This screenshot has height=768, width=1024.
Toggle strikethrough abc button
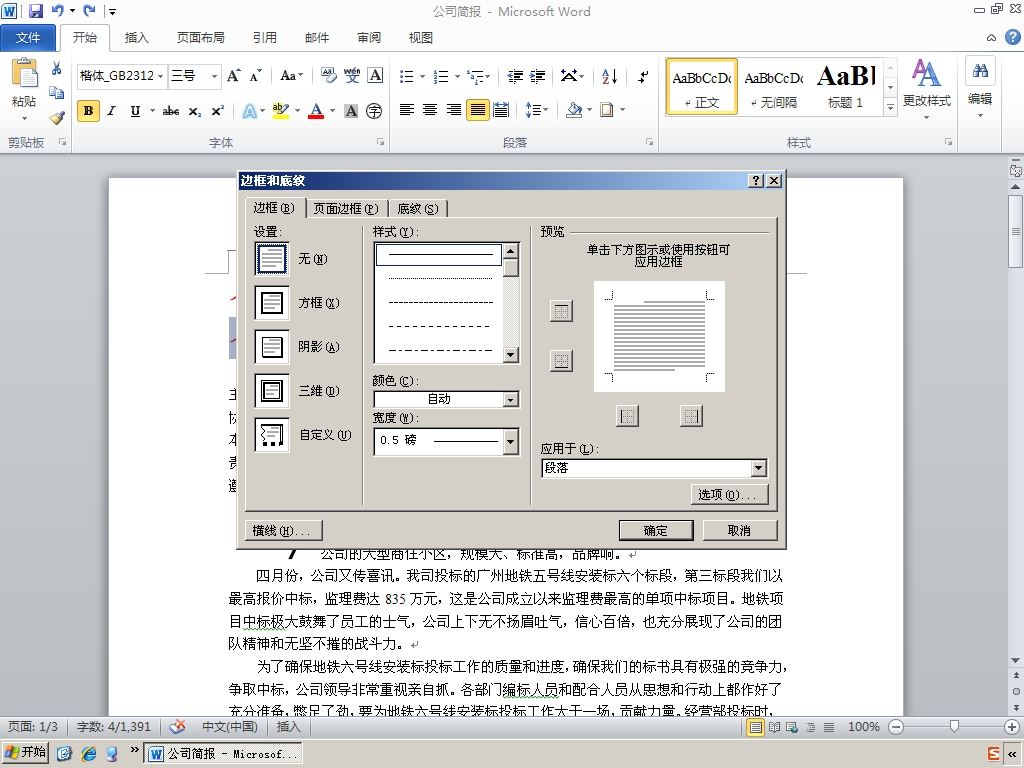click(170, 111)
